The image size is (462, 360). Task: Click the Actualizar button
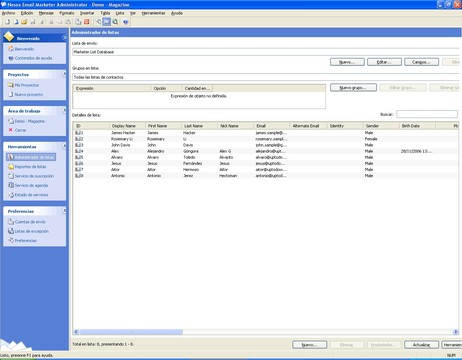[x=421, y=345]
